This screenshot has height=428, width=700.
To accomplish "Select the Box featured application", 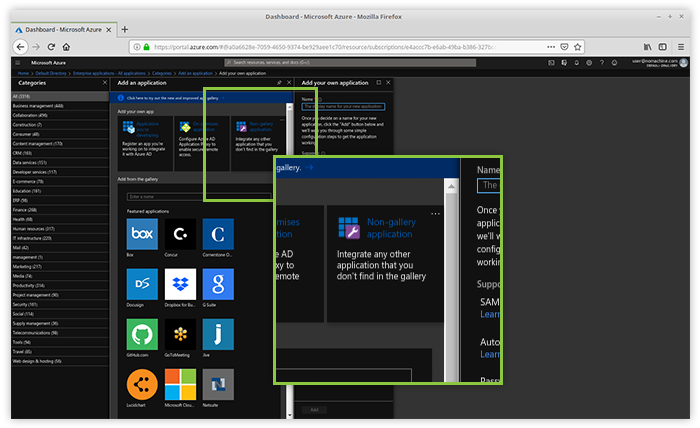I will (x=142, y=234).
